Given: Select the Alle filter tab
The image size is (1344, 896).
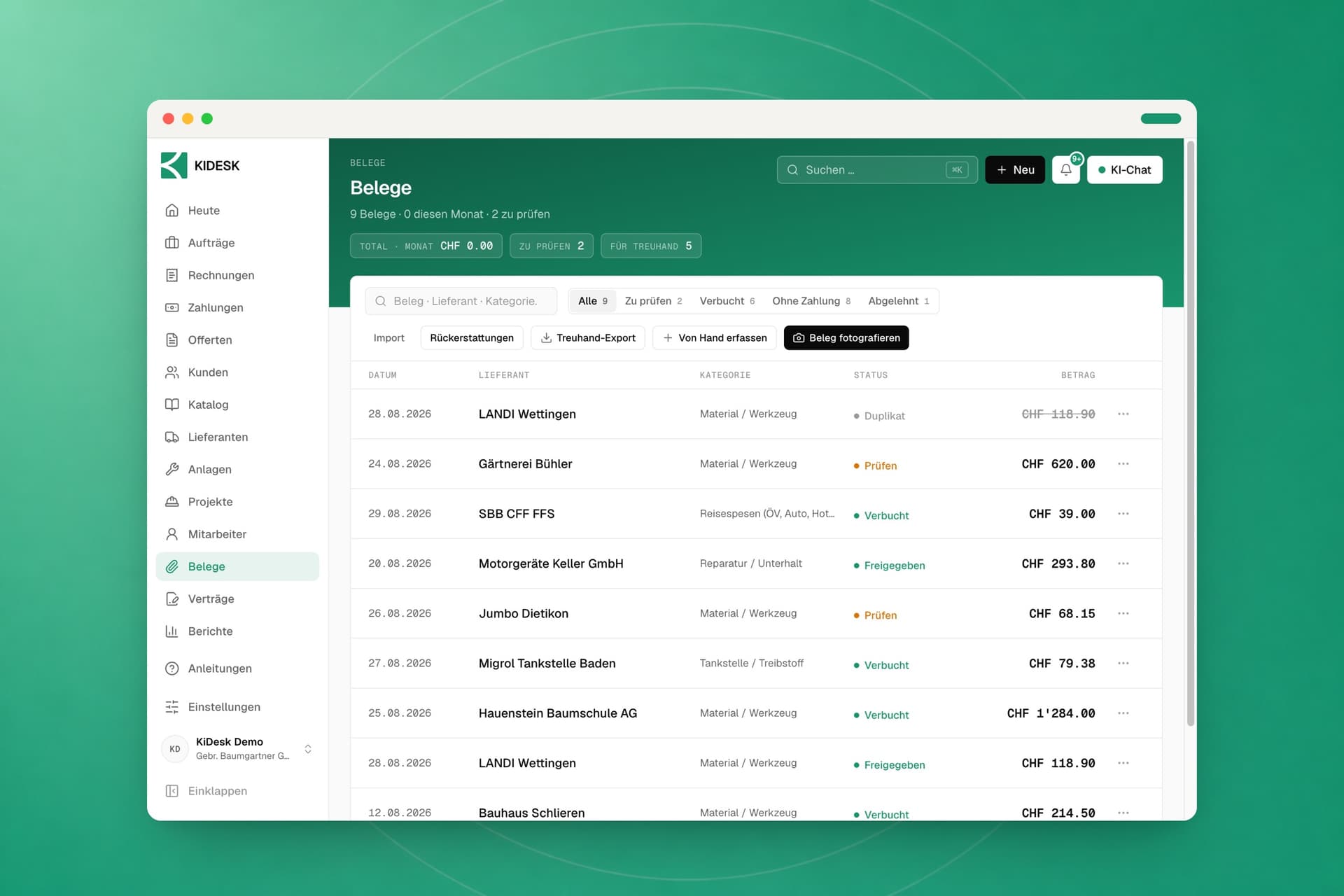Looking at the screenshot, I should (593, 301).
